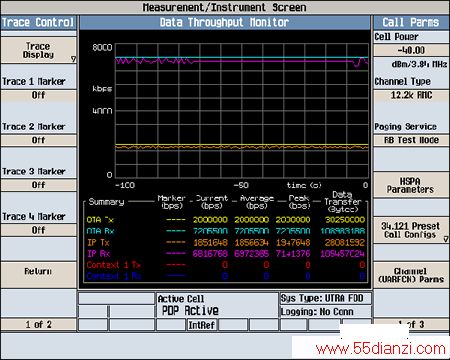Toggle Trace 3 Marker Off value
Viewport: 450px width, 360px height.
(39, 185)
